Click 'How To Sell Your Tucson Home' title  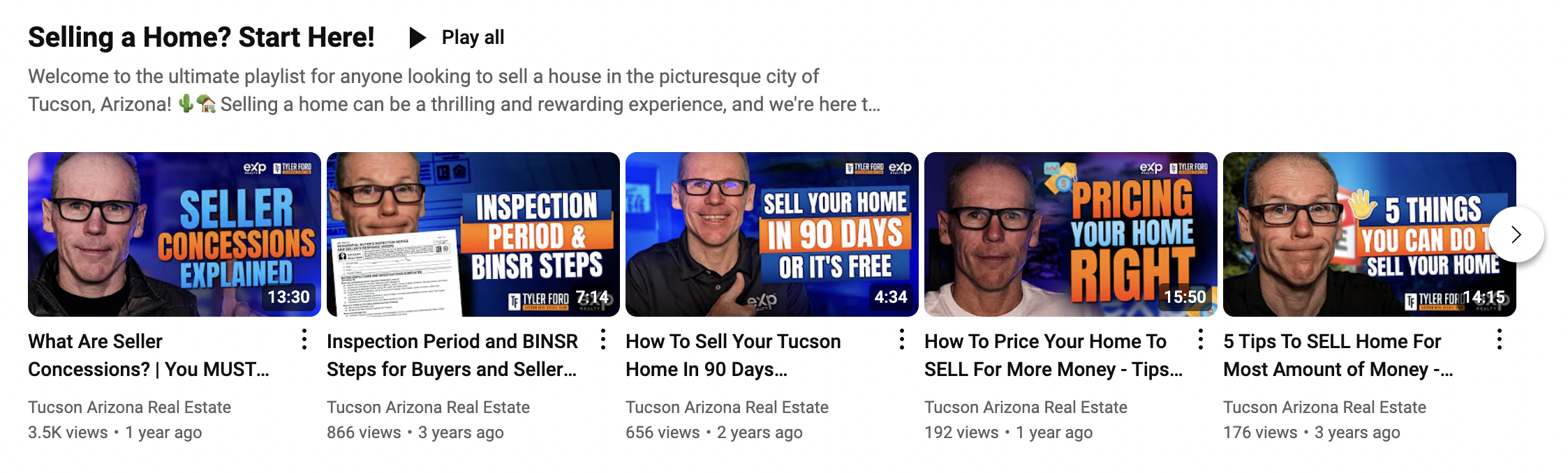coord(733,355)
